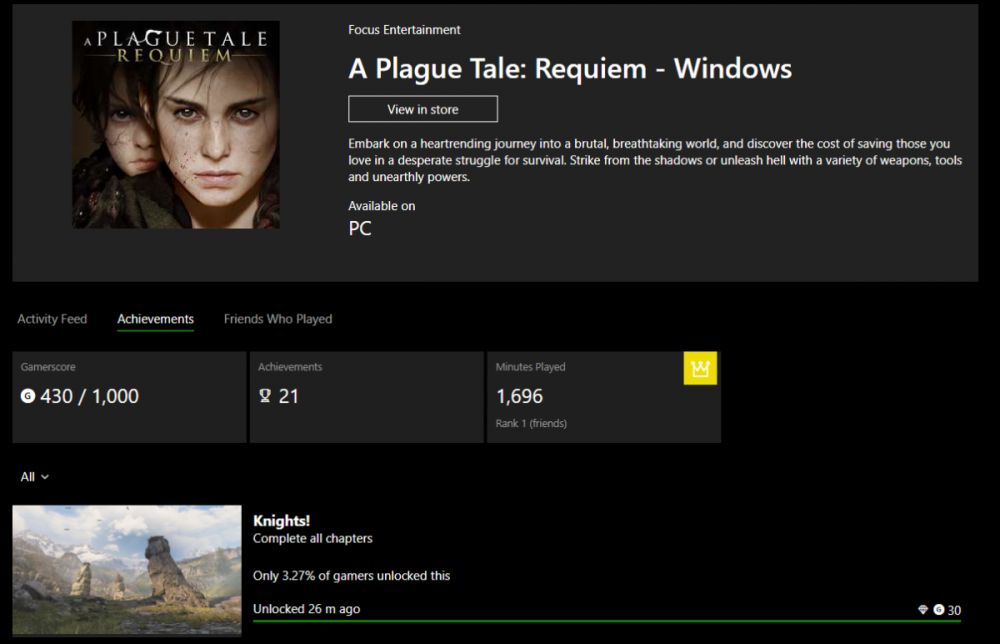Click the Minutes Played stat card

(604, 397)
